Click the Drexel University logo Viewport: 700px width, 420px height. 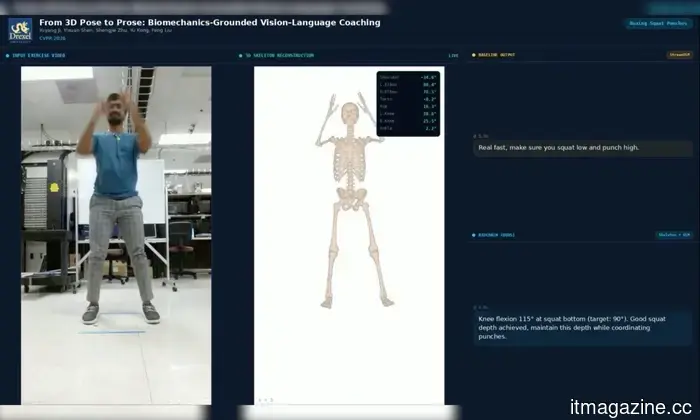coord(21,30)
